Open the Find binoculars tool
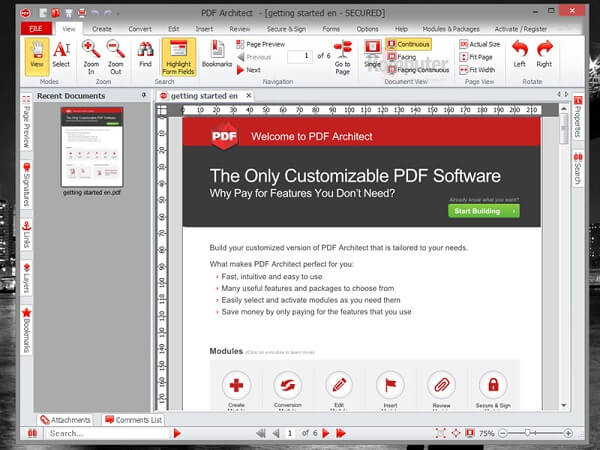600x450 pixels. 145,55
